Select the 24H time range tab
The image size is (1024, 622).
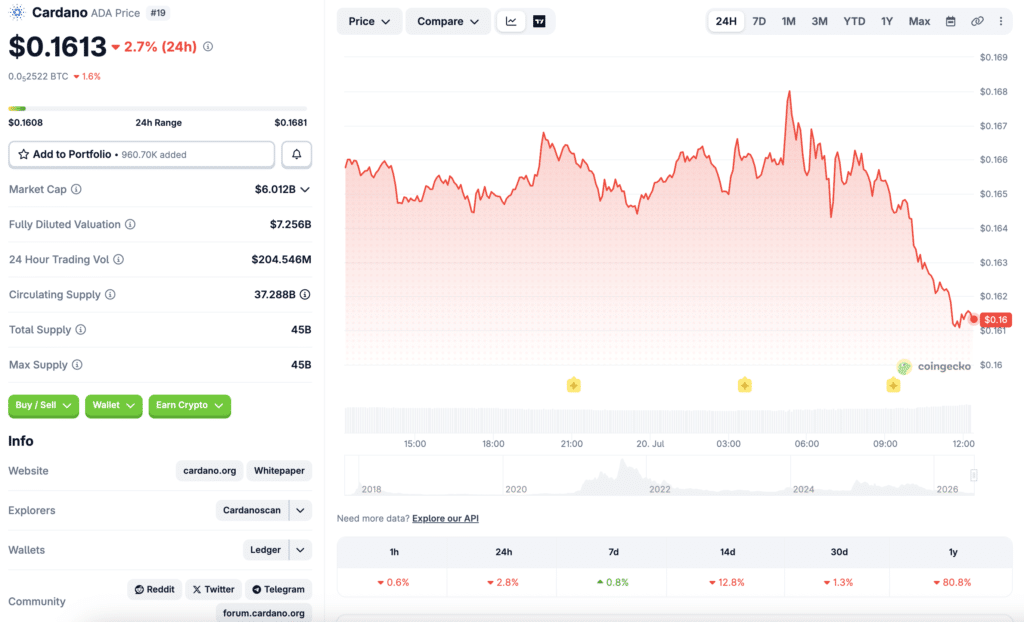click(726, 22)
